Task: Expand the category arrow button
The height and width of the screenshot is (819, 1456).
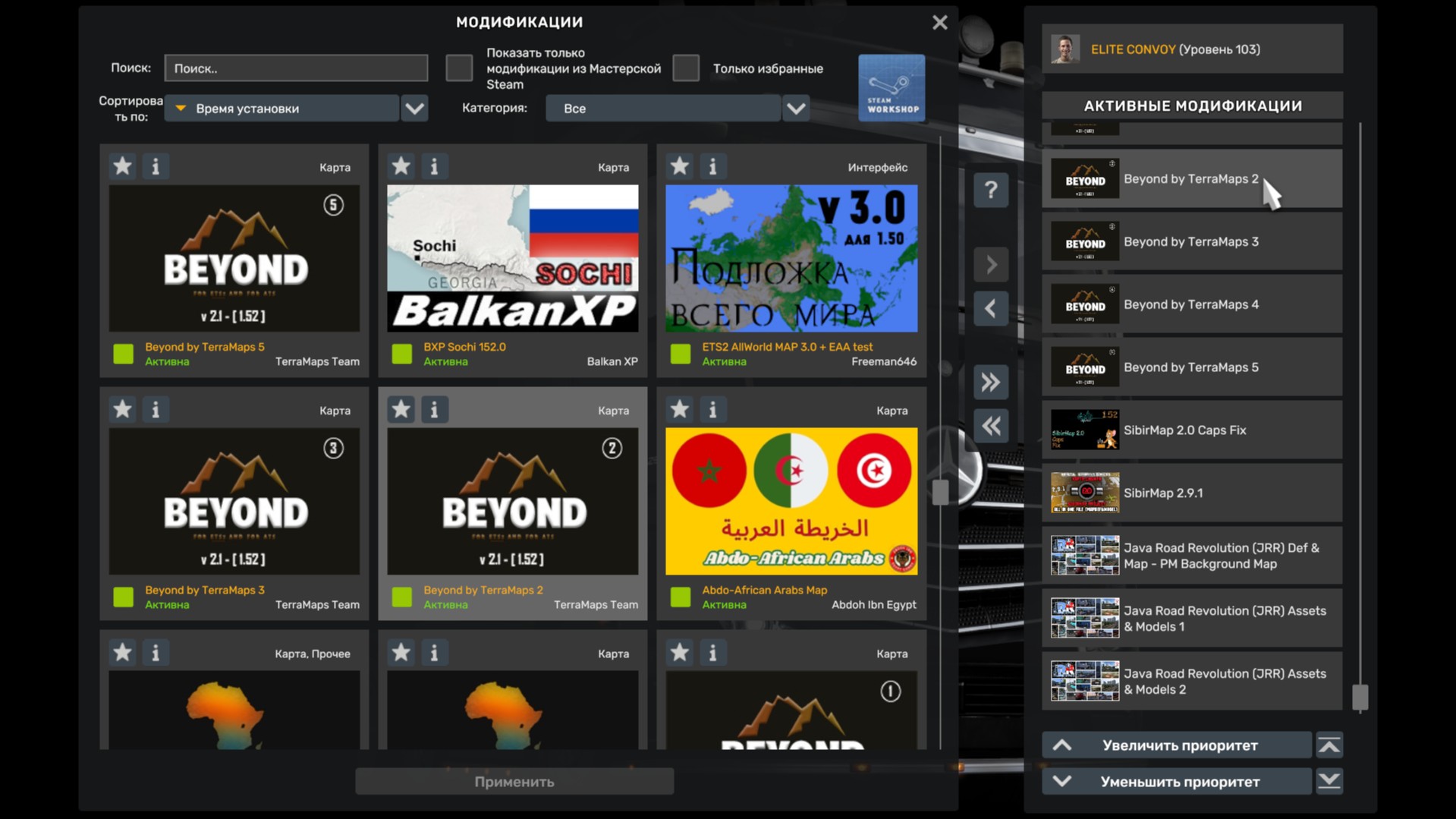Action: (x=796, y=109)
